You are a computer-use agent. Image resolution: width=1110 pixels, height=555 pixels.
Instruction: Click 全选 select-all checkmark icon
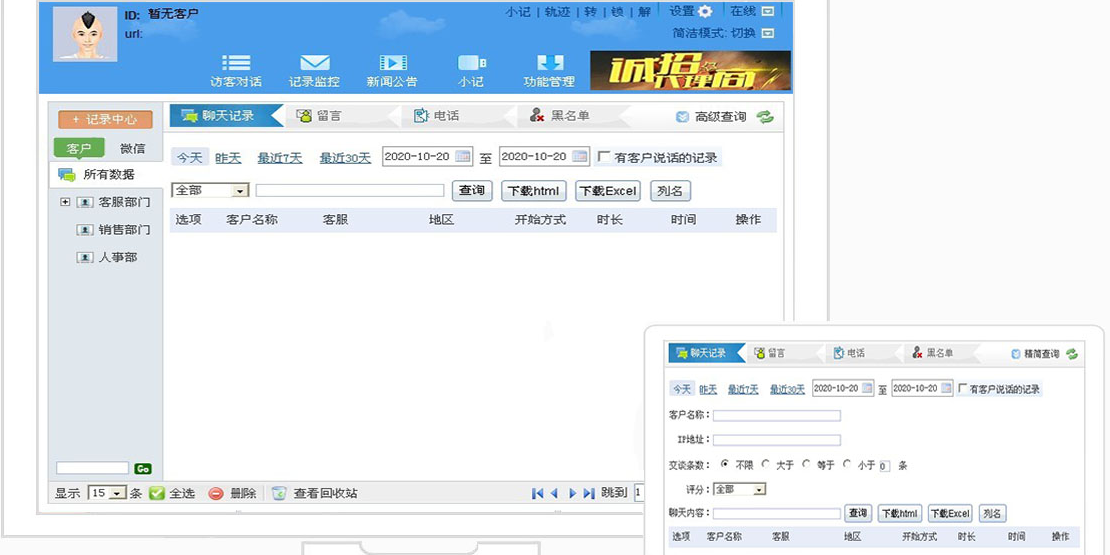[x=157, y=493]
